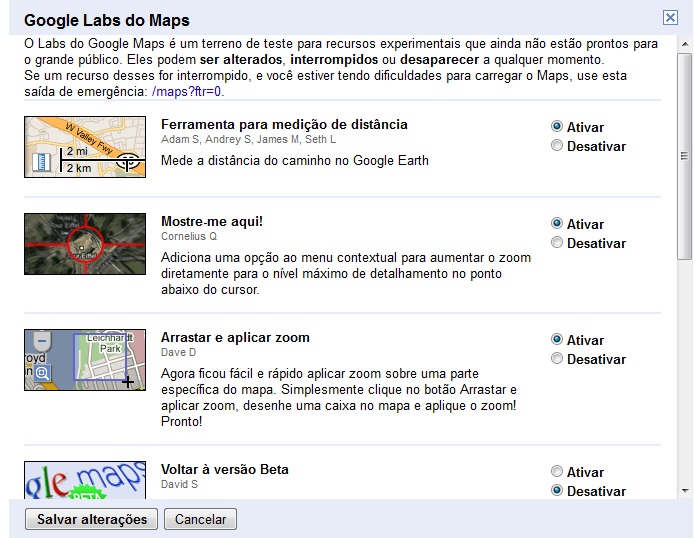Click the scrollbar up arrow
Screen dimensions: 695x538
tap(685, 44)
